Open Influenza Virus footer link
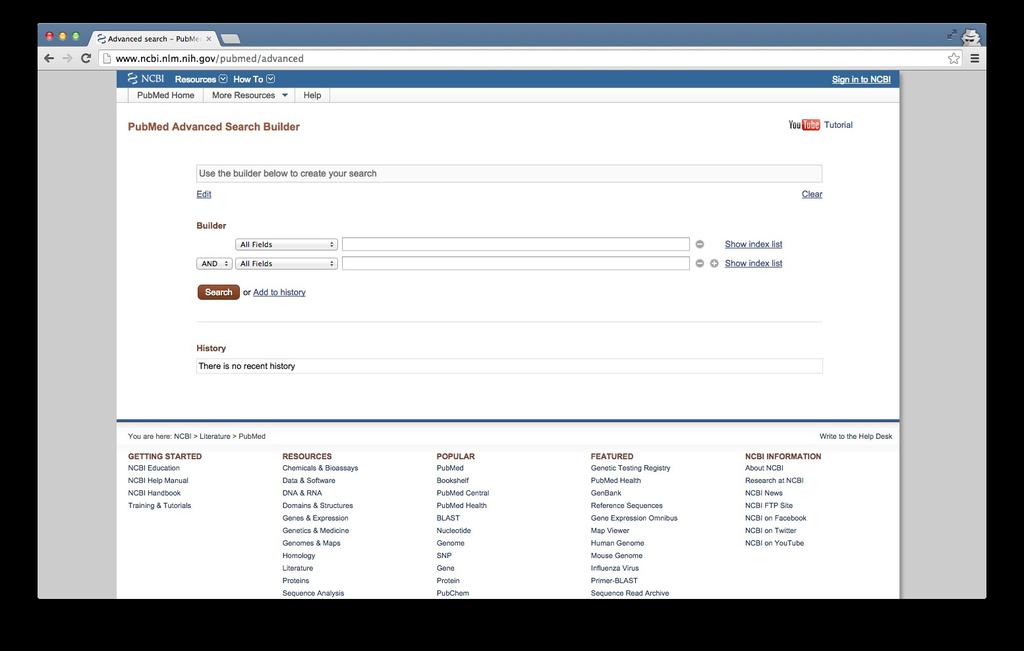The width and height of the screenshot is (1024, 651). (615, 568)
